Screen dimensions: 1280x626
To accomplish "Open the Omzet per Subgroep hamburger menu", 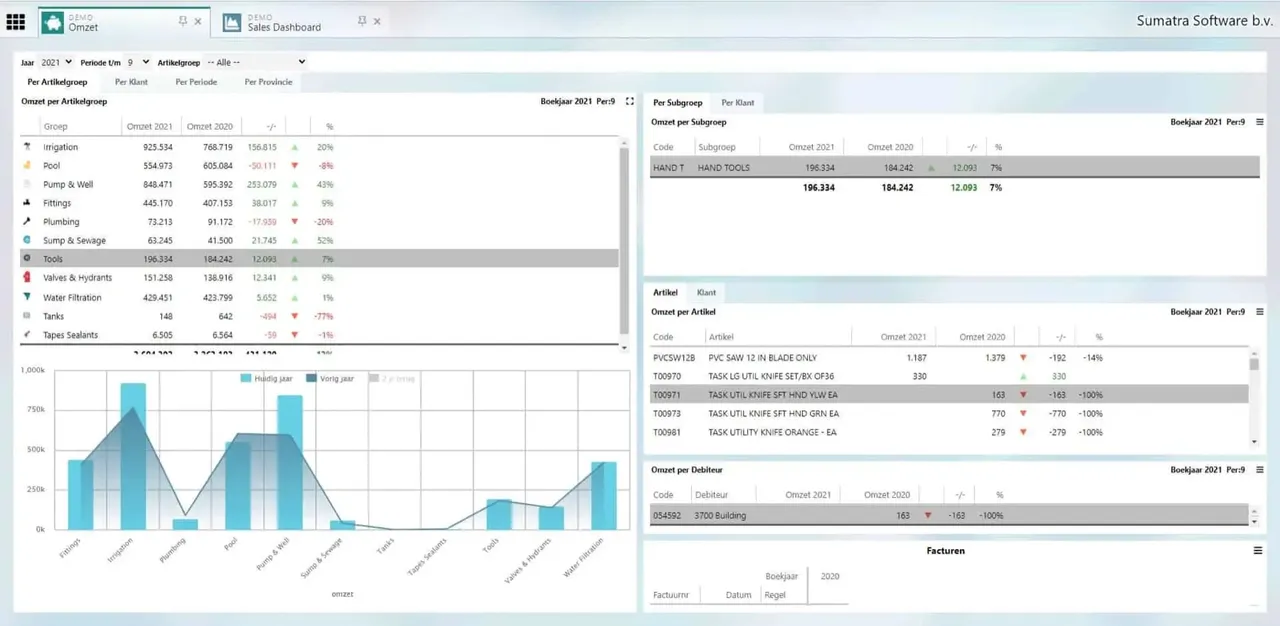I will 1259,122.
